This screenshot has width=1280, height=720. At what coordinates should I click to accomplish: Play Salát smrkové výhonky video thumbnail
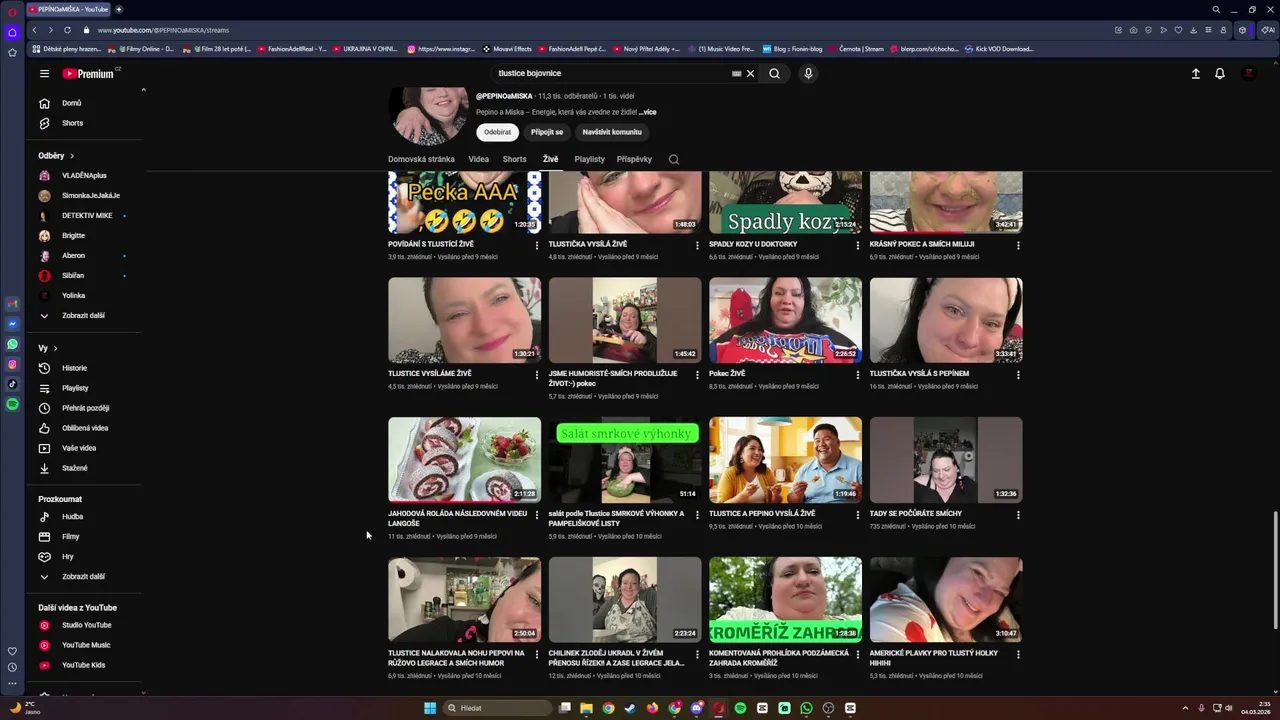(625, 459)
